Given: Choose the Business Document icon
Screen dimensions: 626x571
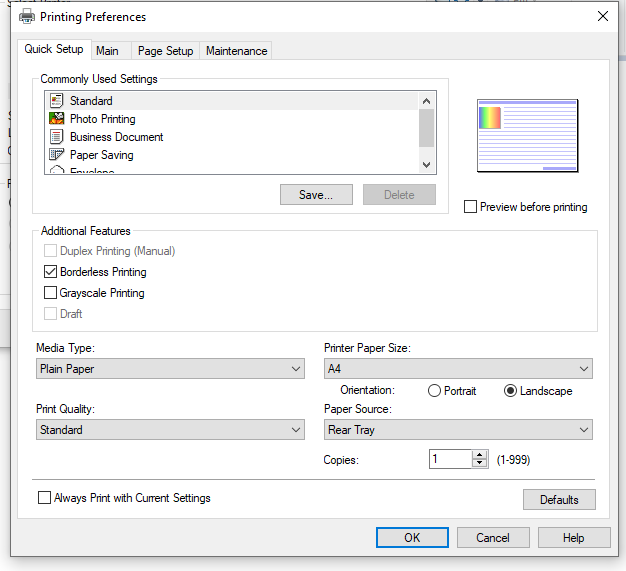Looking at the screenshot, I should pos(57,137).
